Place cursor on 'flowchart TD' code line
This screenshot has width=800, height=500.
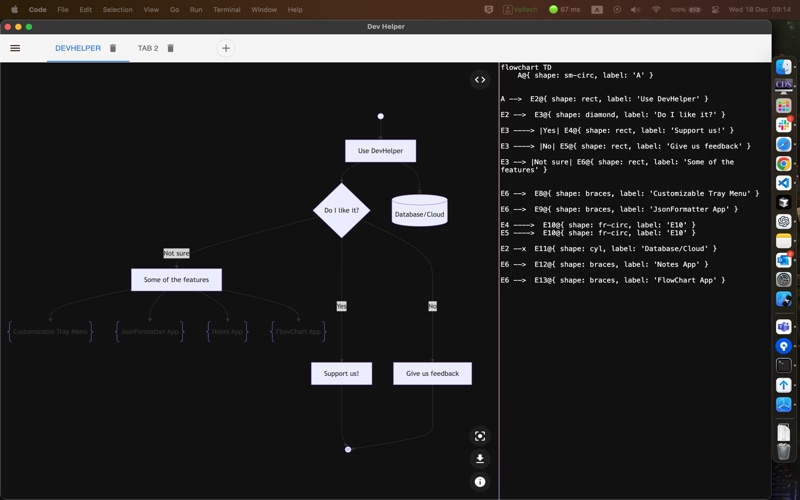click(x=526, y=67)
